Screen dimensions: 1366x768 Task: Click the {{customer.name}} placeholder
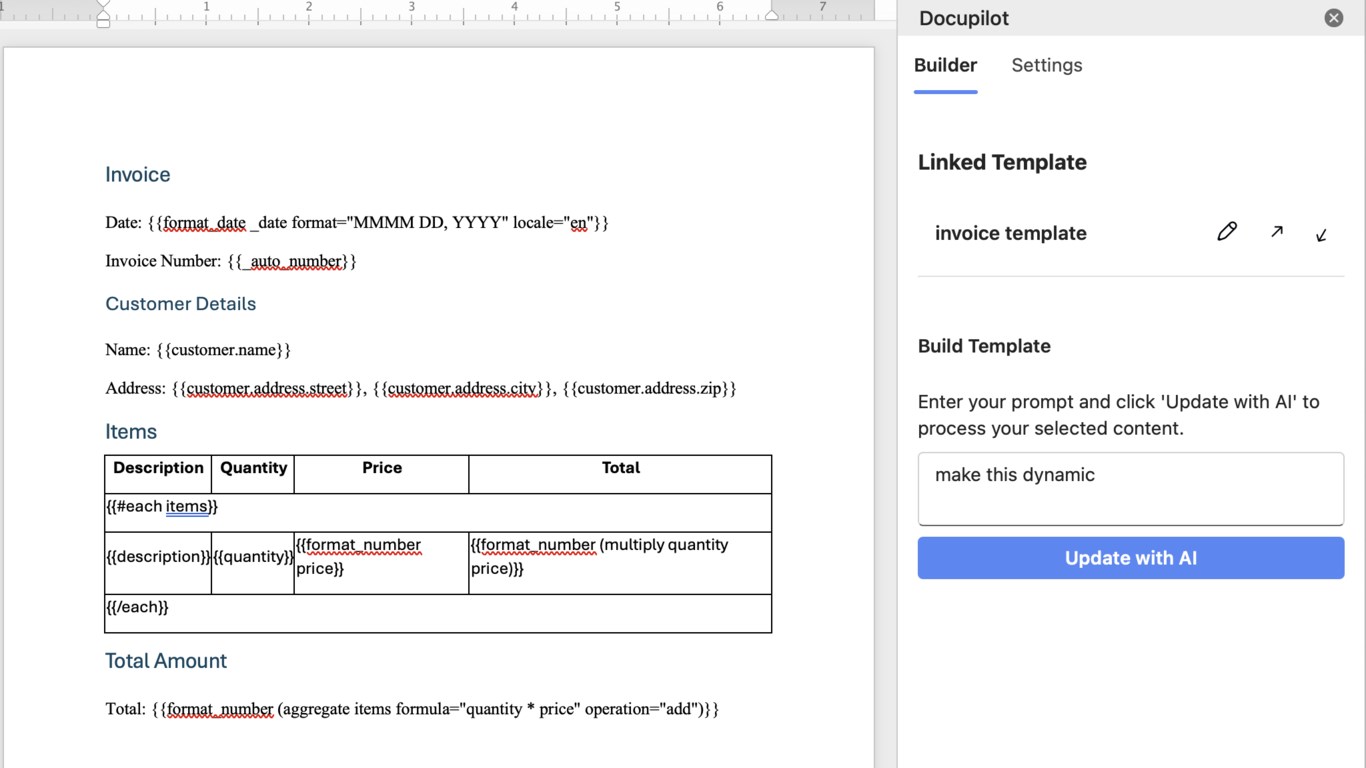coord(224,350)
